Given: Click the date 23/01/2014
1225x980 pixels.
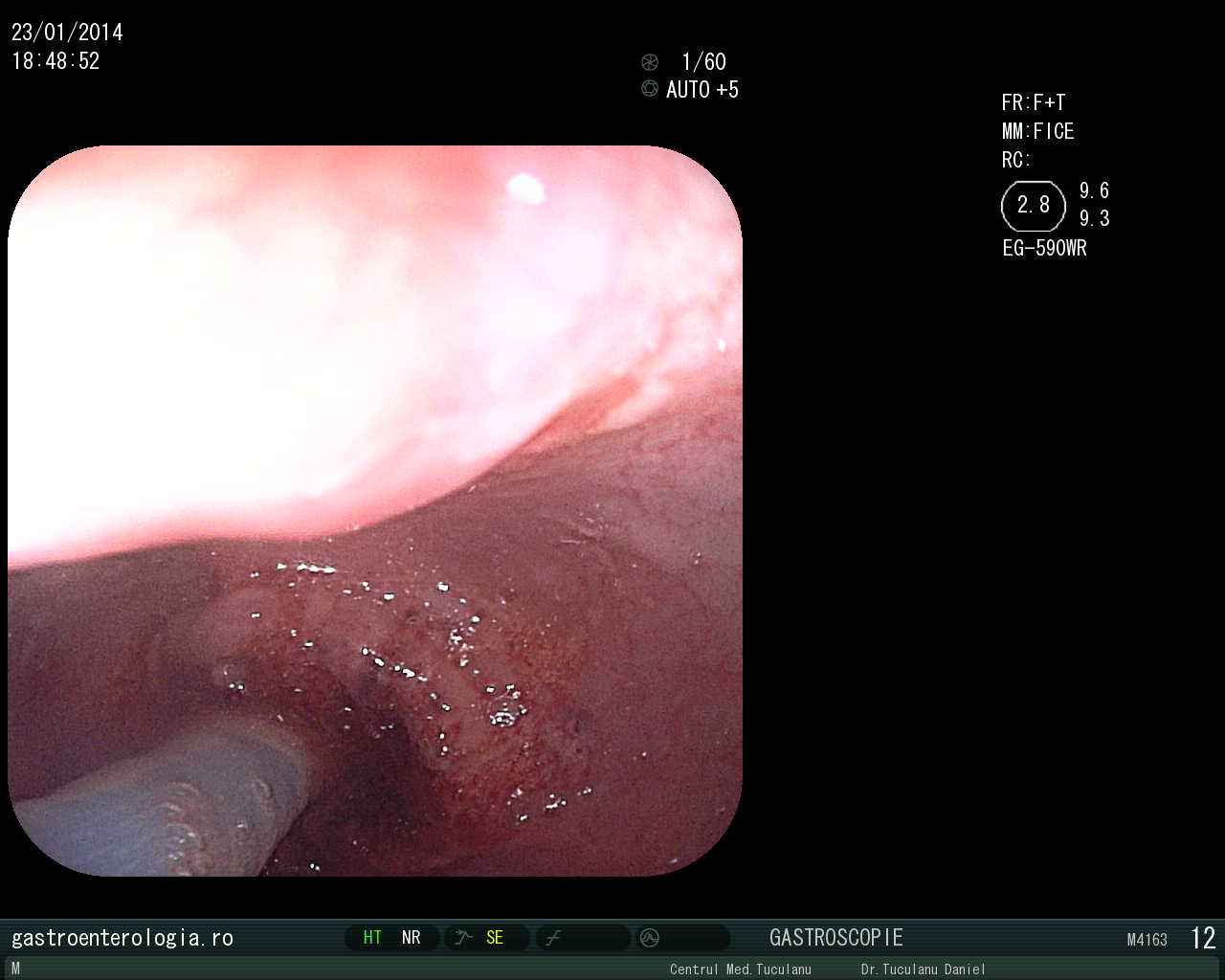Looking at the screenshot, I should point(67,32).
